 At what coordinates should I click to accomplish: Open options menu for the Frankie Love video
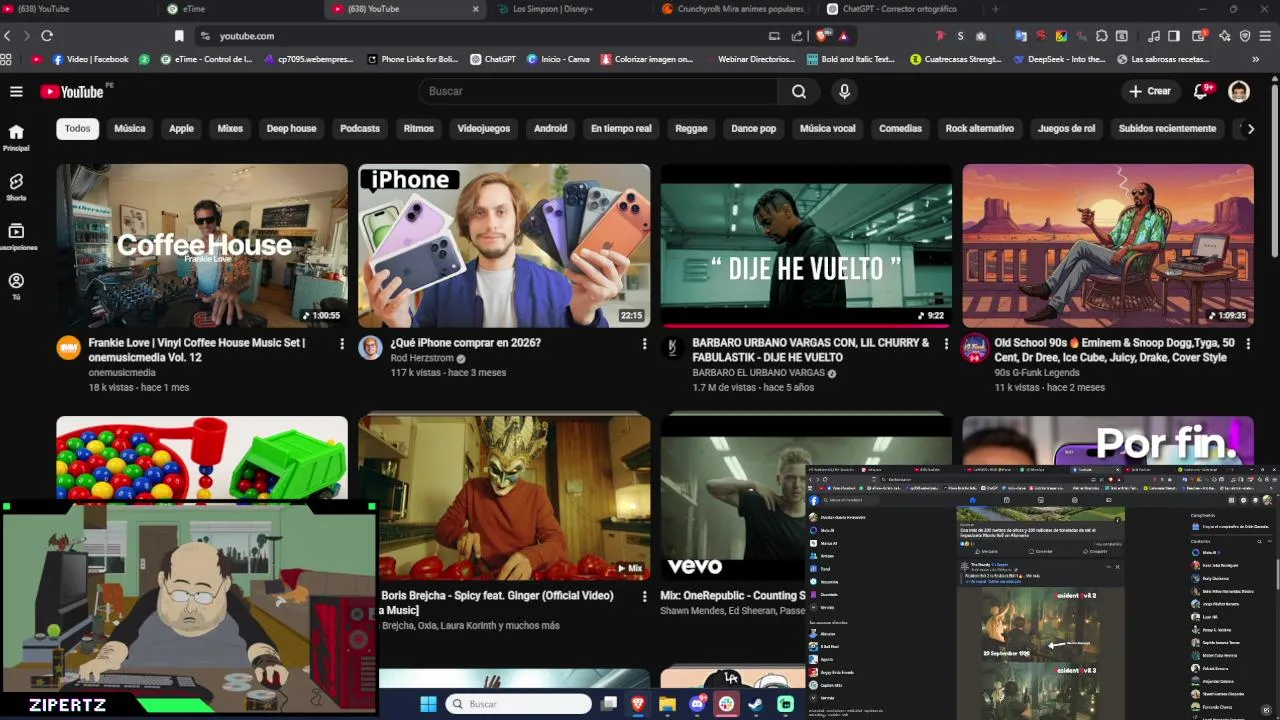click(x=342, y=344)
